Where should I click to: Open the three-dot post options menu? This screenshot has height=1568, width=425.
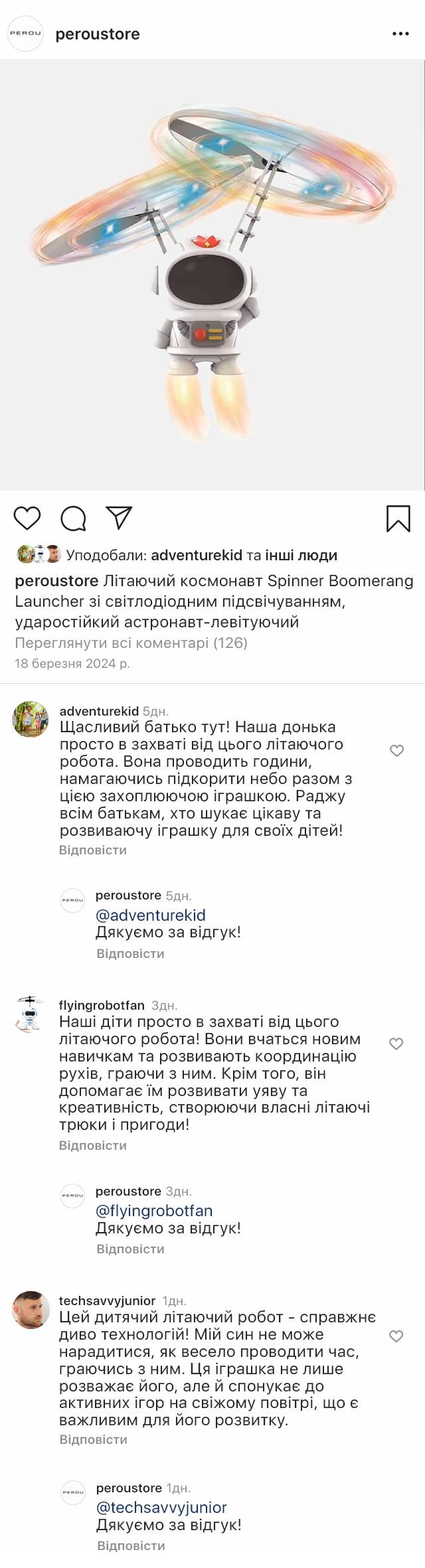point(400,34)
